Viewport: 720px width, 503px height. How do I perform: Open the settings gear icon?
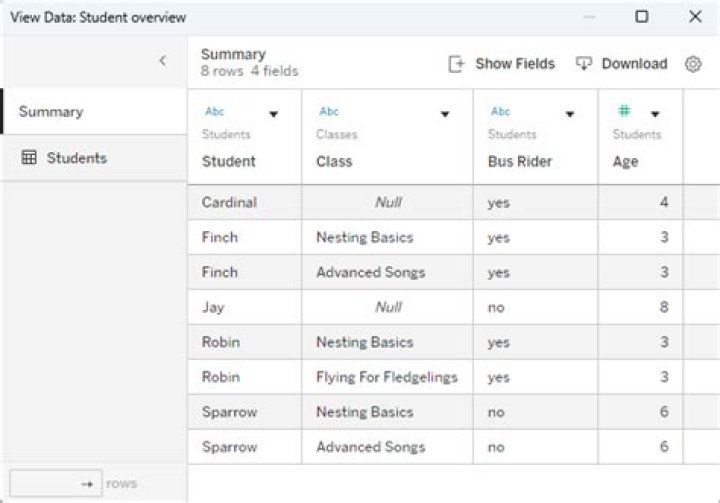[693, 64]
